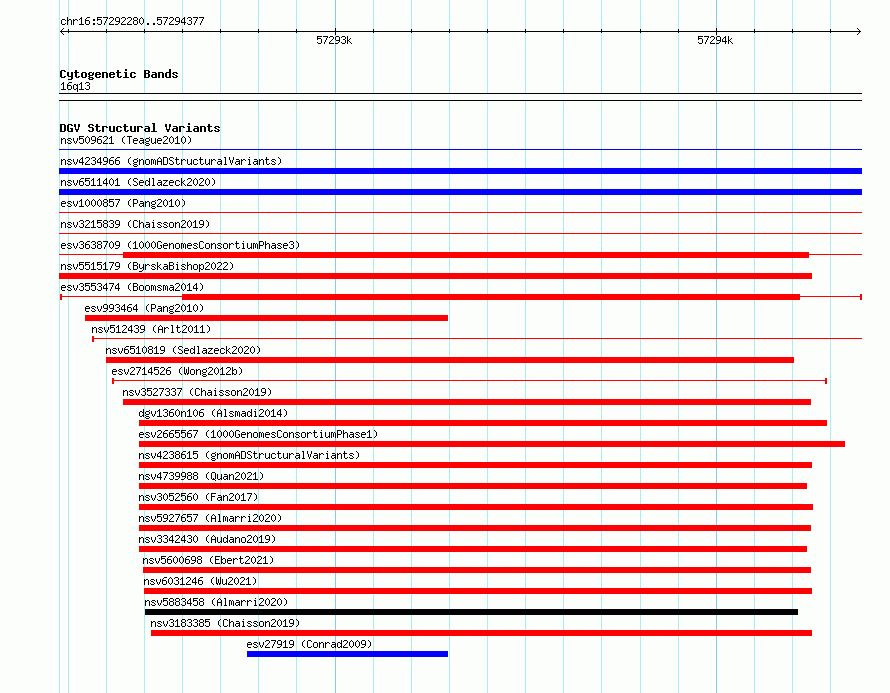The image size is (890, 693).
Task: Click the nsv509621 (Teague2010) variant label
Action: (x=126, y=140)
